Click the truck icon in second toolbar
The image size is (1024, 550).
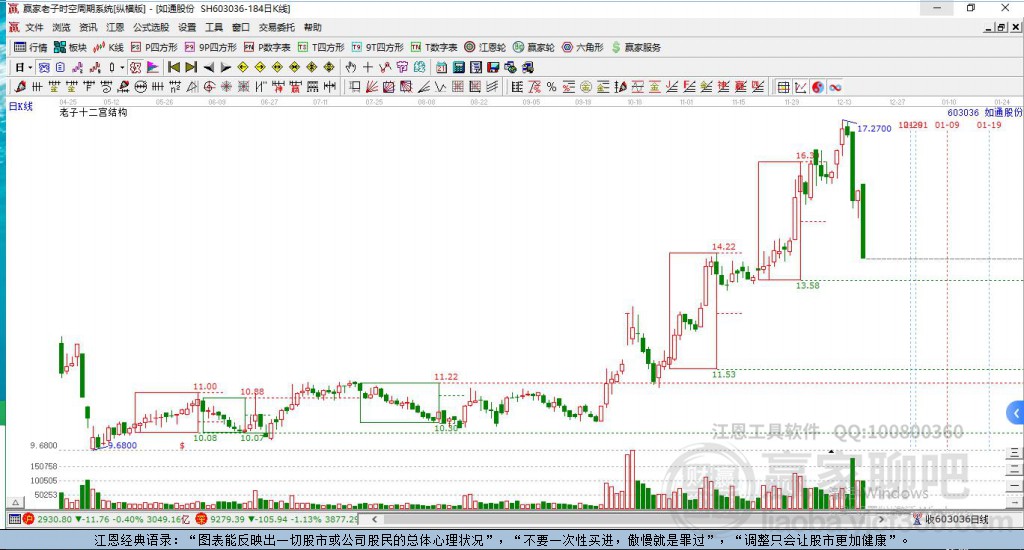528,67
